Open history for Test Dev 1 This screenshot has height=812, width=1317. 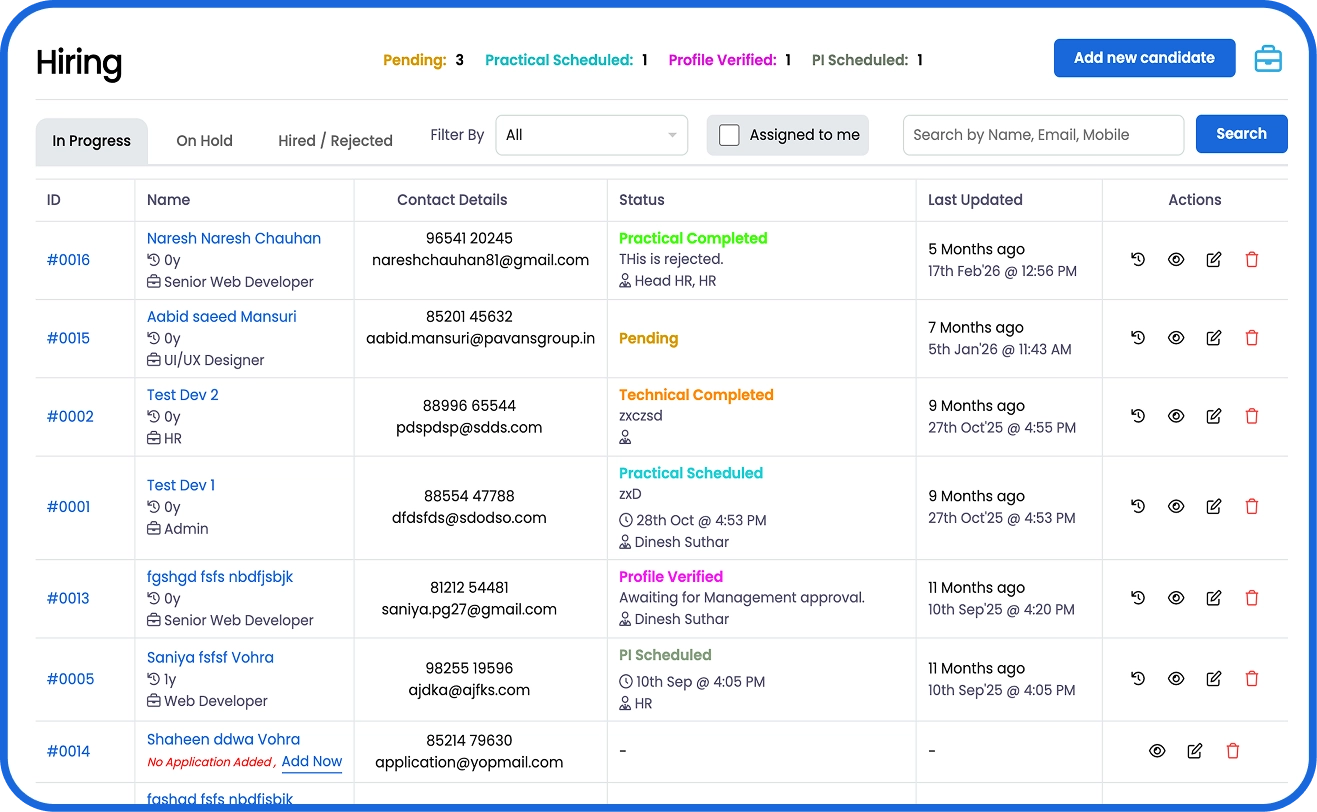[x=1138, y=507]
